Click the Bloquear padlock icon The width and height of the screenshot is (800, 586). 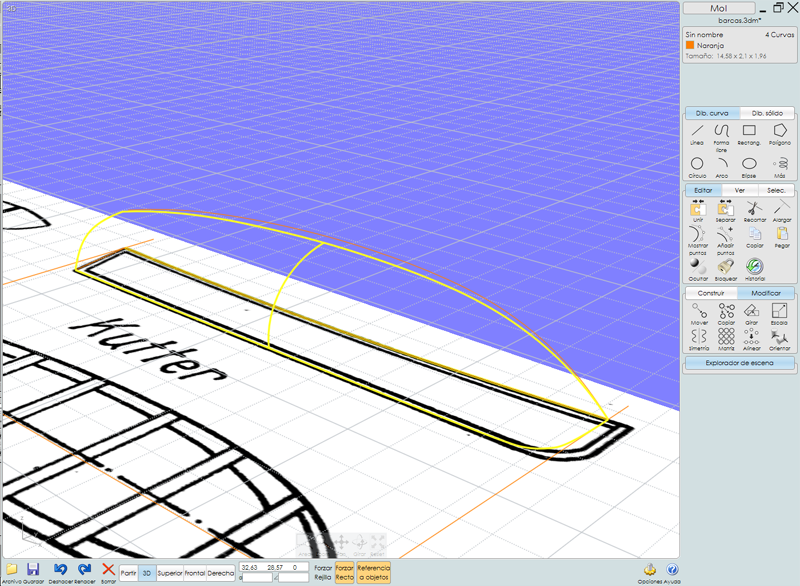pyautogui.click(x=726, y=269)
